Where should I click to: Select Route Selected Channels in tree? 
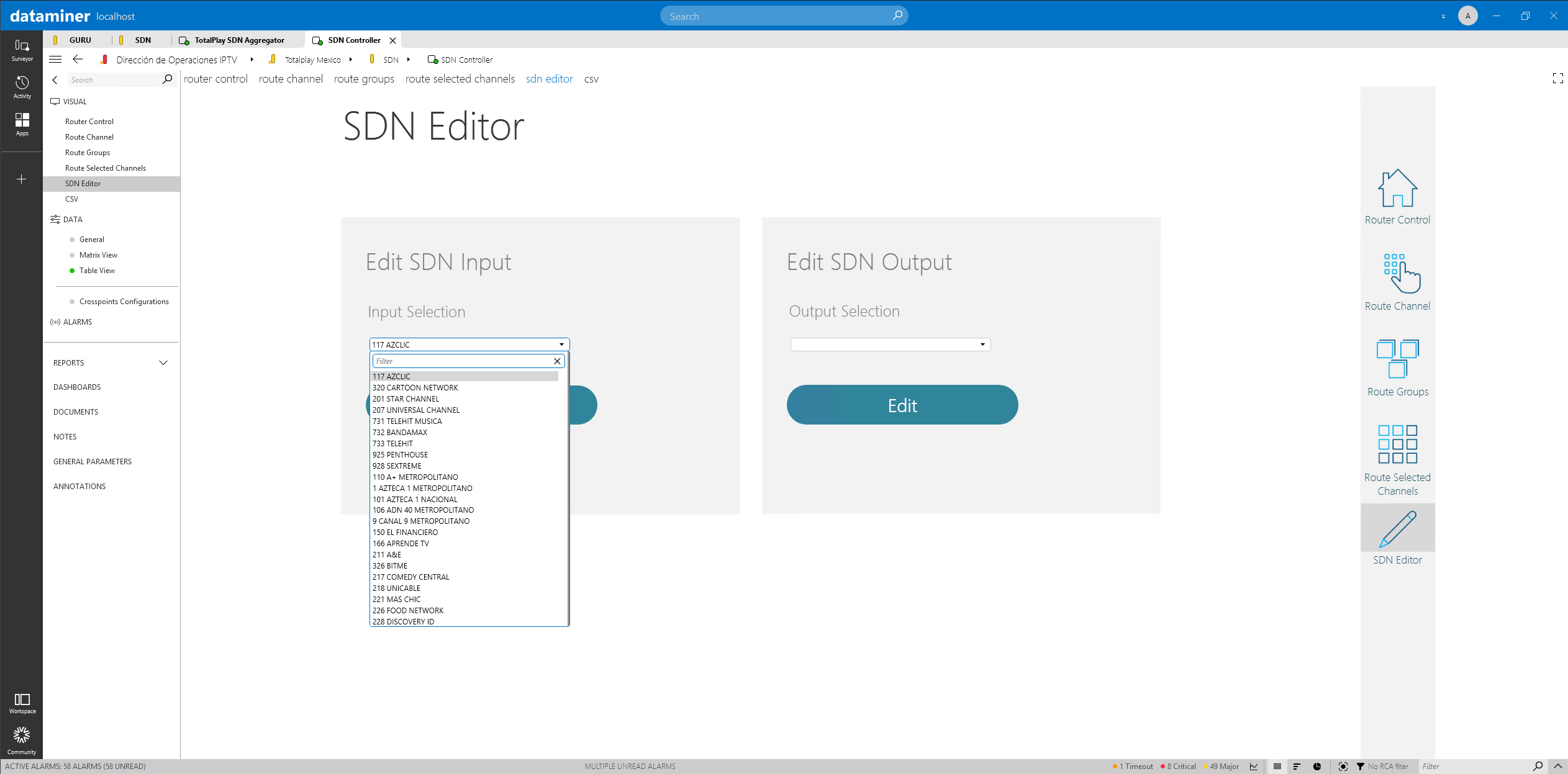point(106,168)
